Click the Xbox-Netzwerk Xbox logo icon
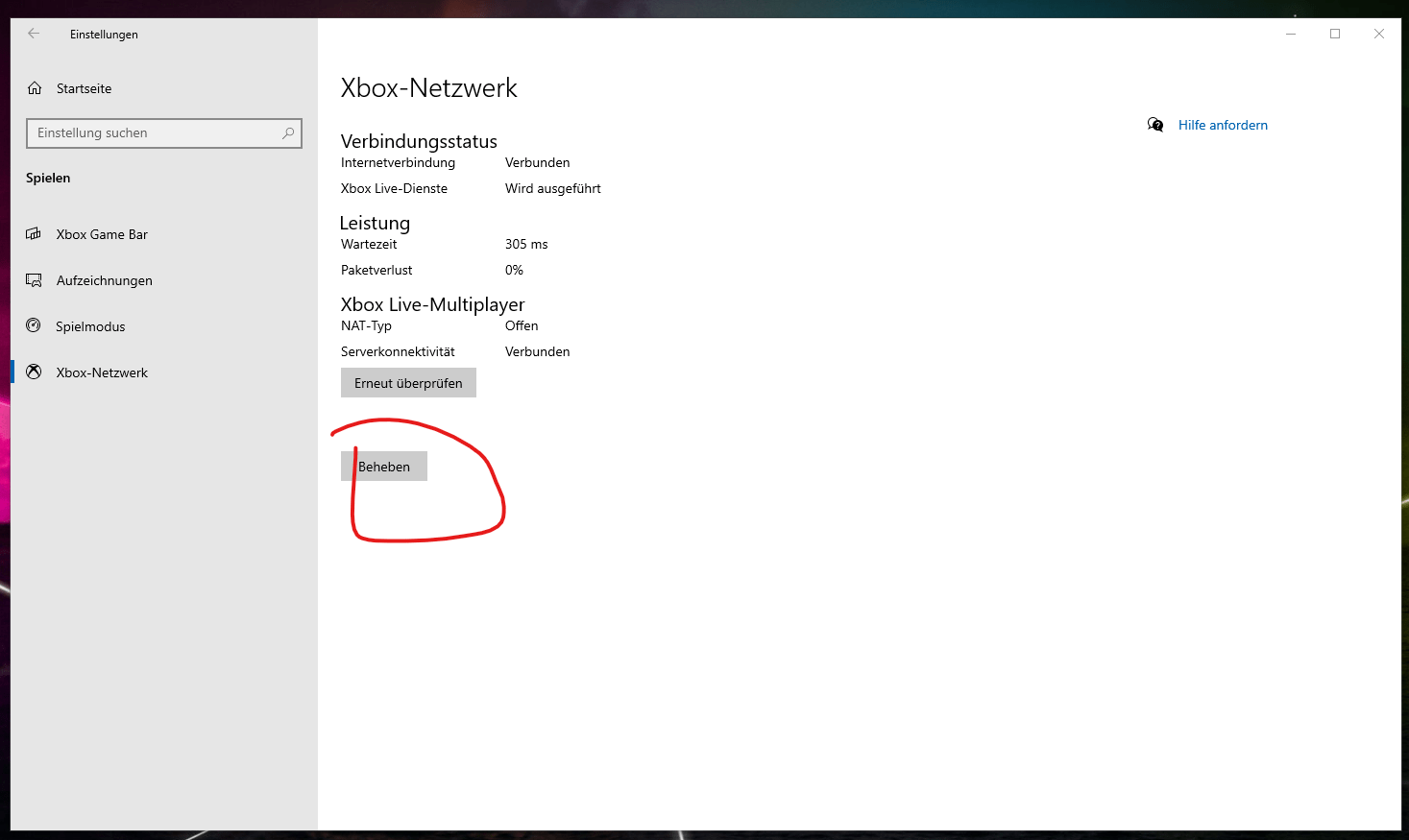This screenshot has width=1409, height=840. (34, 372)
